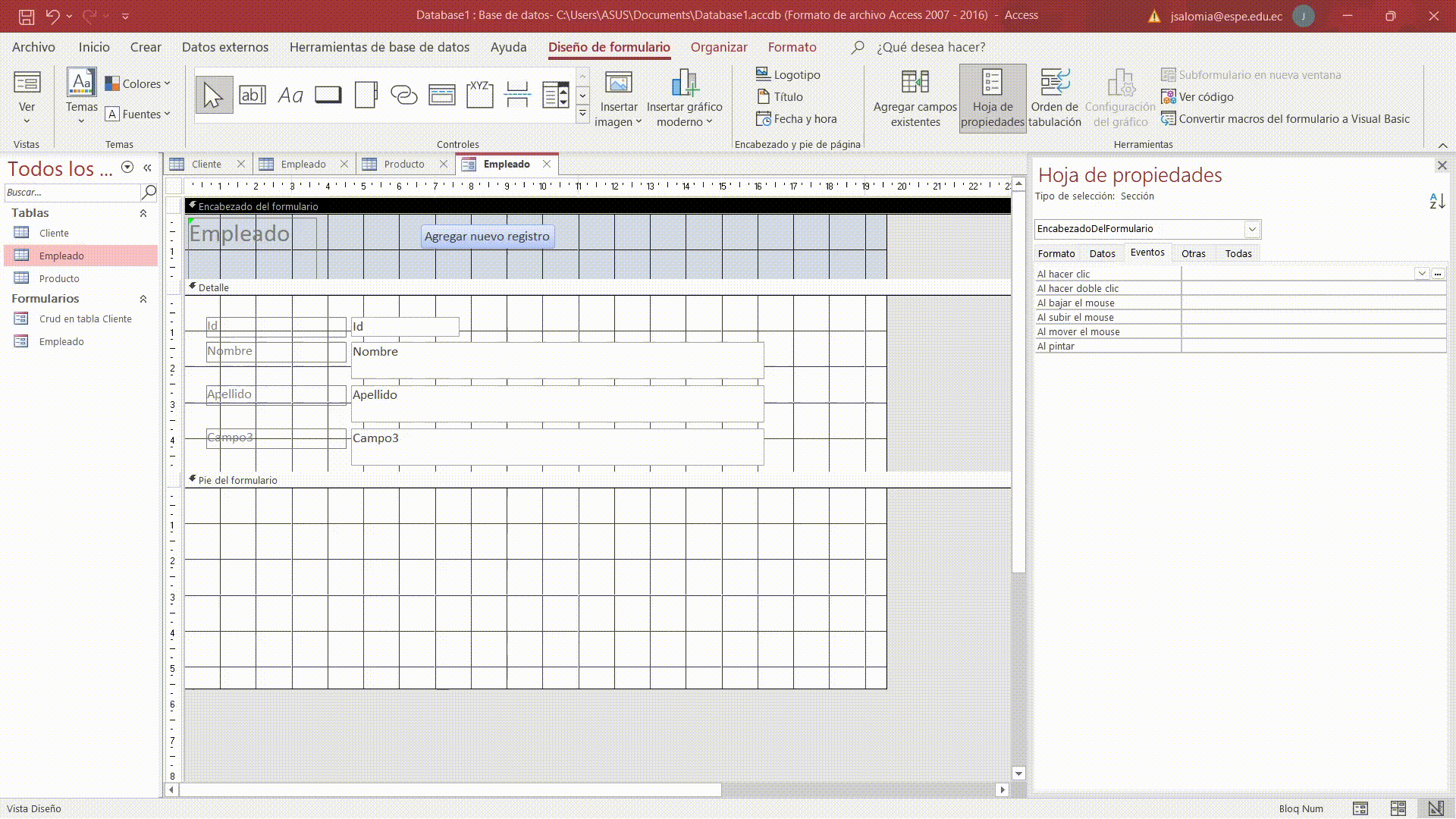Click the Buscar search field
1456x819 pixels.
point(73,193)
